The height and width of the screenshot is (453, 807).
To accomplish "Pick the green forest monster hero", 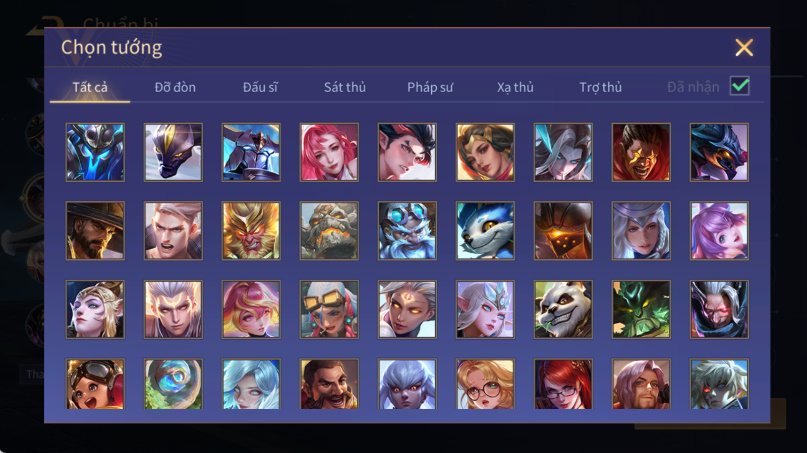I will coord(641,309).
